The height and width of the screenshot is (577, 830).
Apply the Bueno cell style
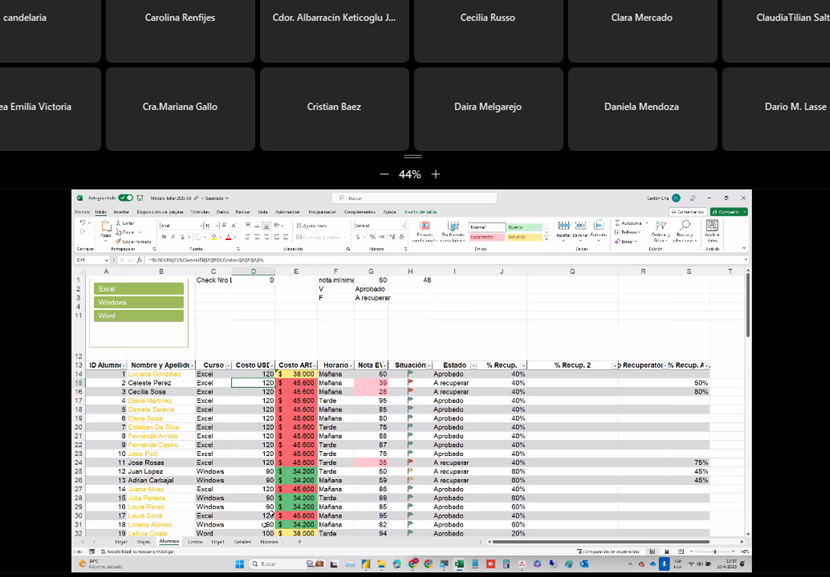pos(525,227)
